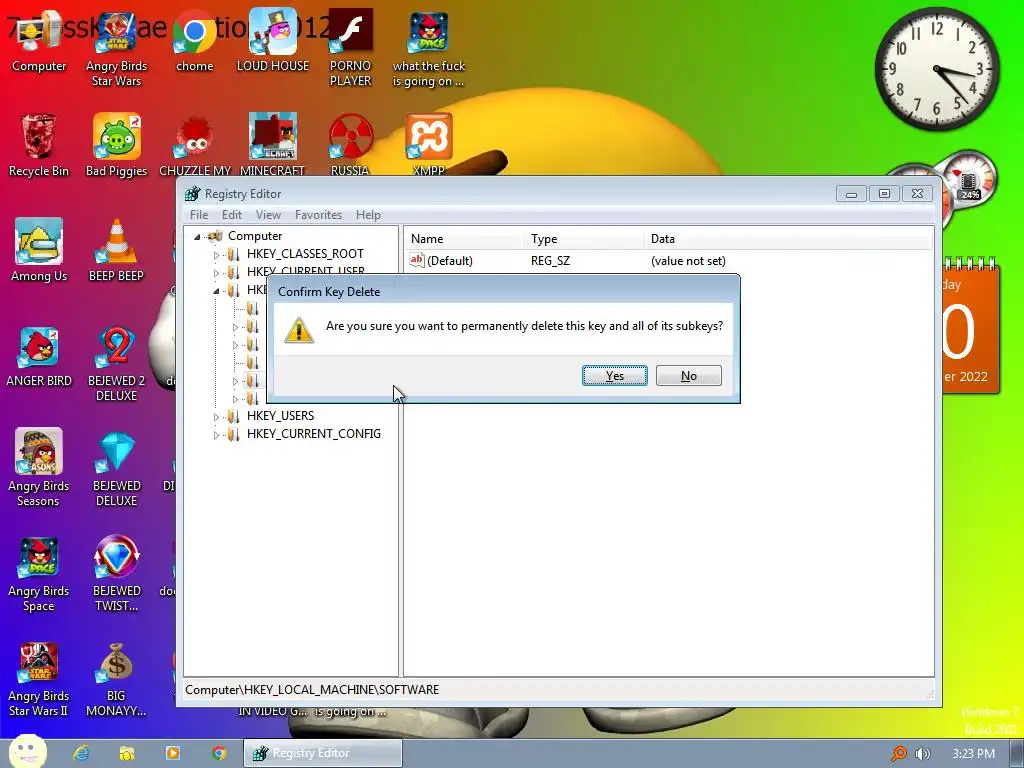Launch the chome desktop shortcut
Image resolution: width=1024 pixels, height=768 pixels.
[195, 40]
